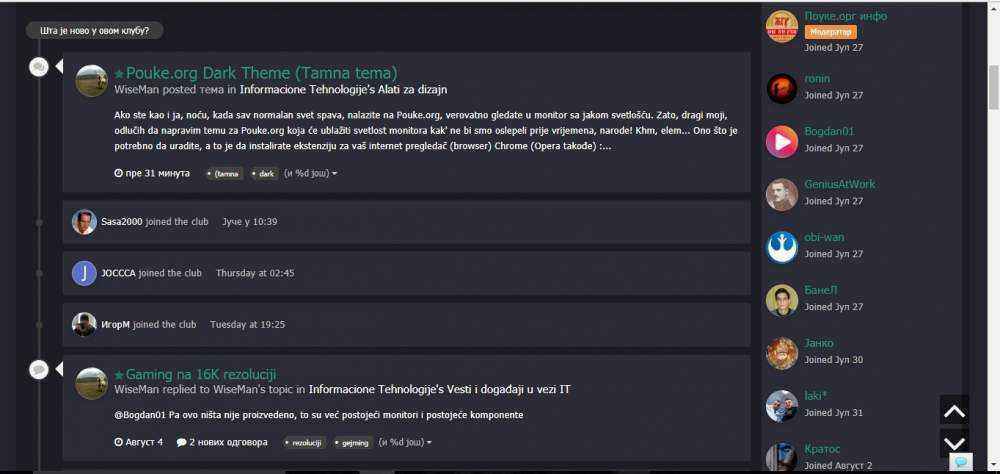1000x474 pixels.
Task: Open Bogdan01 play-button avatar
Action: click(782, 142)
